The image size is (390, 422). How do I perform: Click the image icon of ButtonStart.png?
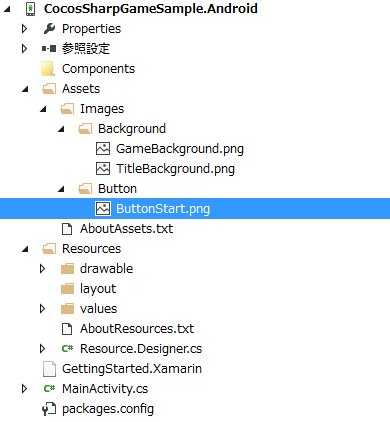pos(103,209)
